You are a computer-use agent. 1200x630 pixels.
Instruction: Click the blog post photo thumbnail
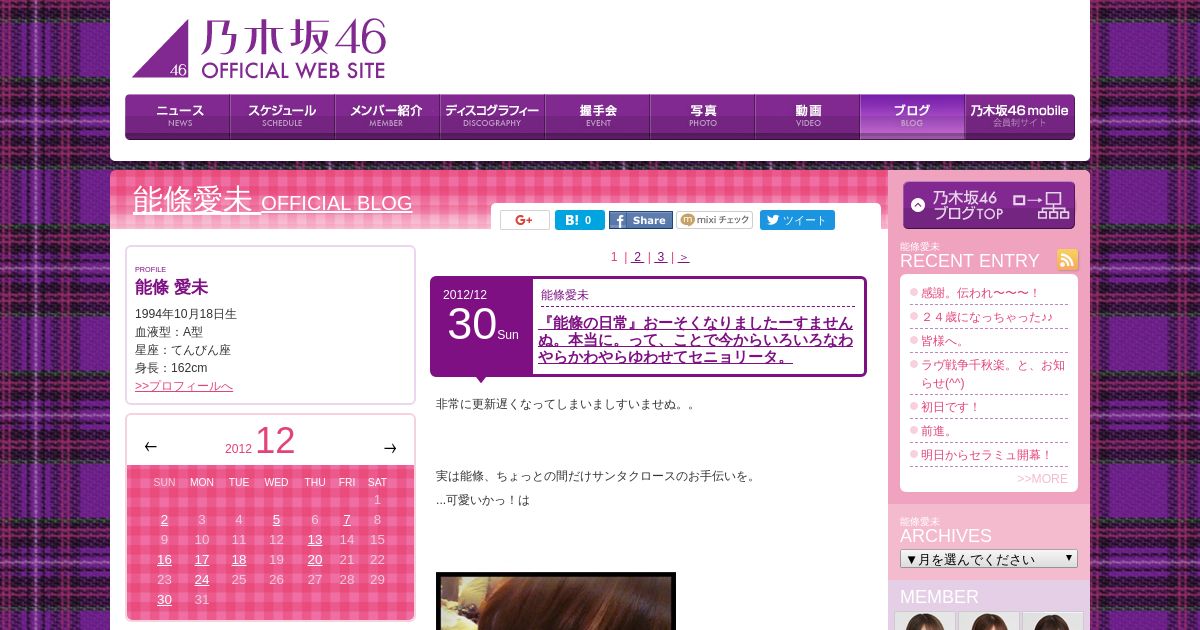pos(556,601)
